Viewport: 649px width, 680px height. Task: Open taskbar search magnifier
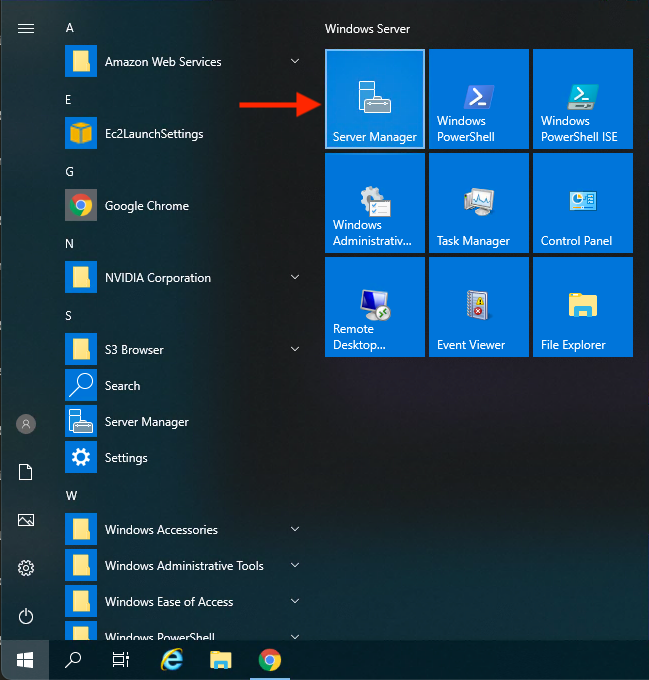[73, 660]
